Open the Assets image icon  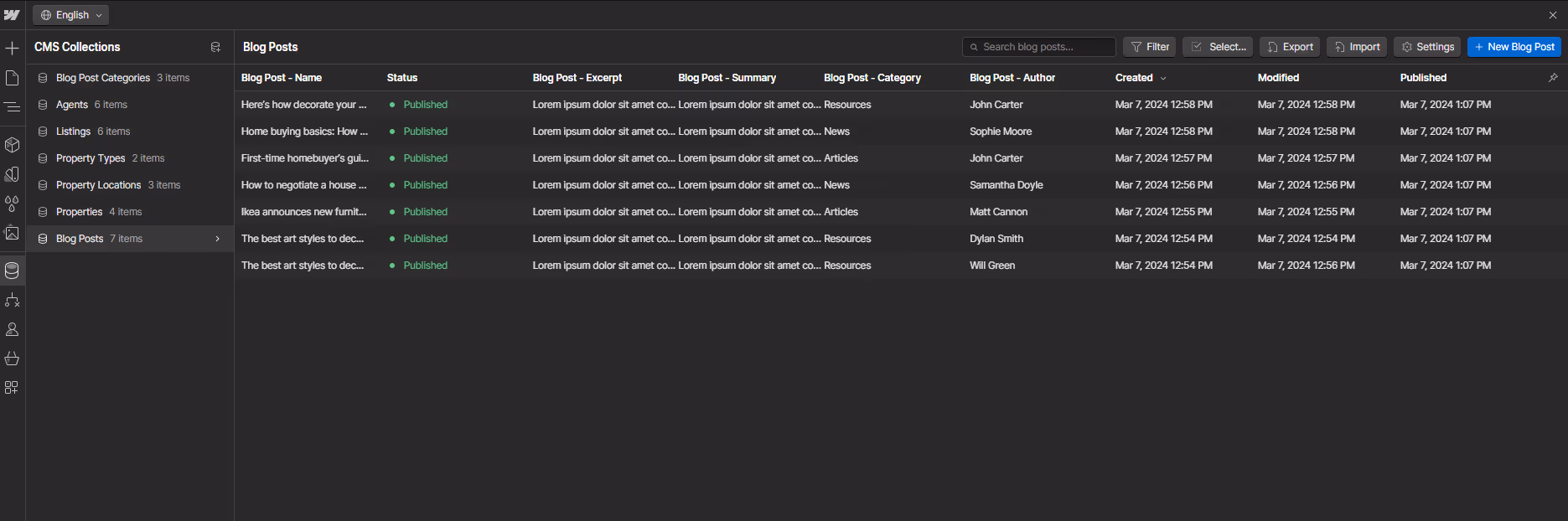(x=12, y=233)
